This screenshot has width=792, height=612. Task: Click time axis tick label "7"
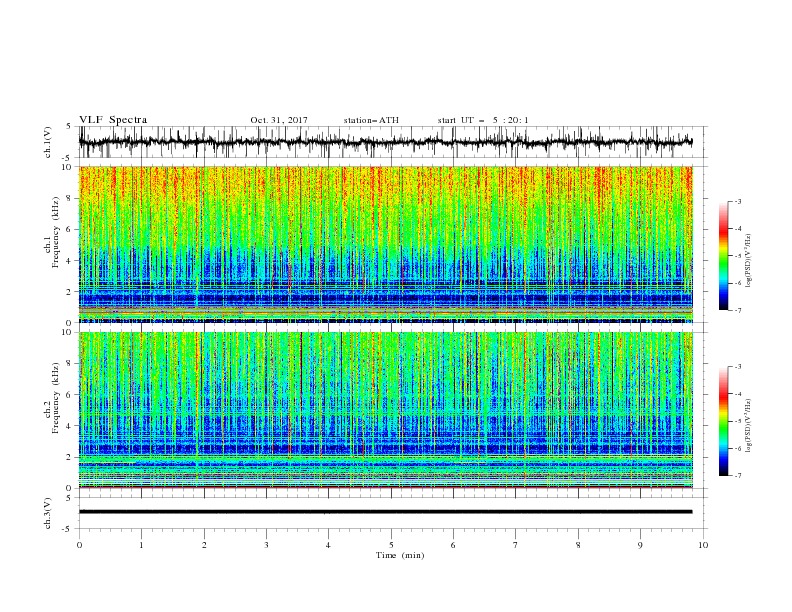pyautogui.click(x=516, y=545)
